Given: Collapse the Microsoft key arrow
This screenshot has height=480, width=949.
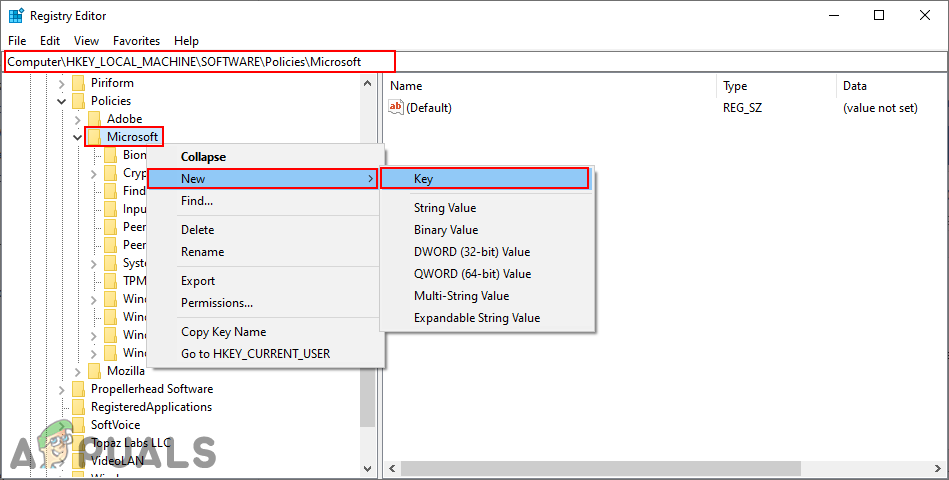Looking at the screenshot, I should [77, 137].
